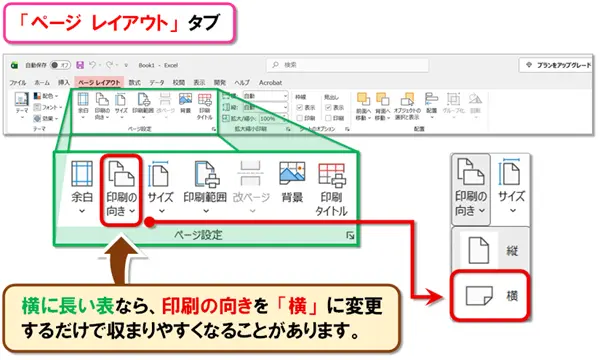This screenshot has height=360, width=600.
Task: Click the Redo arrow icon in title bar
Action: (109, 65)
